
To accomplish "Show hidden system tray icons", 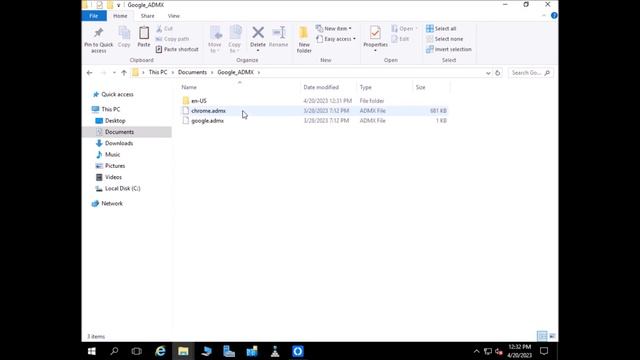I will pos(476,351).
